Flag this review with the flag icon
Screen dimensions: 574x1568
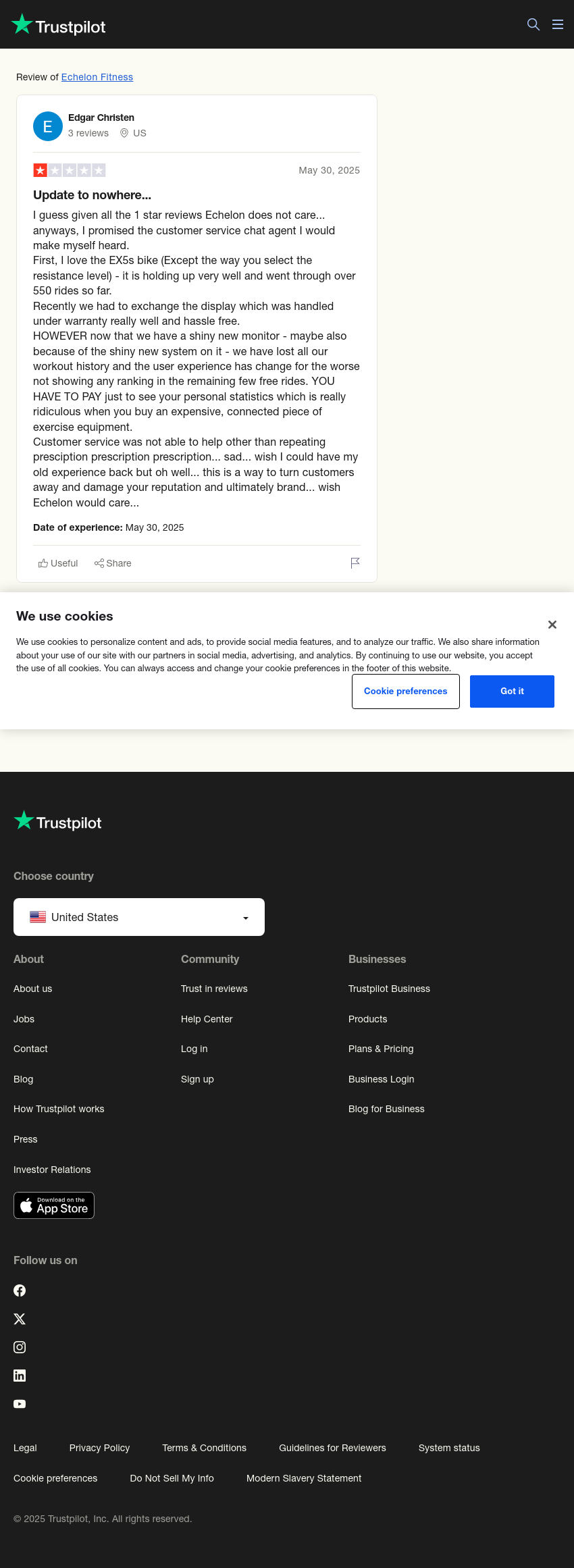click(355, 563)
